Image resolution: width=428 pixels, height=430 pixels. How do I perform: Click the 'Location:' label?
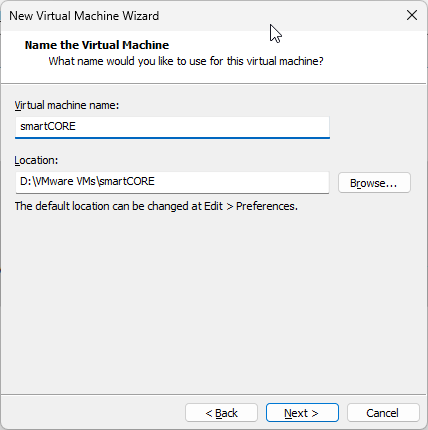coord(36,160)
